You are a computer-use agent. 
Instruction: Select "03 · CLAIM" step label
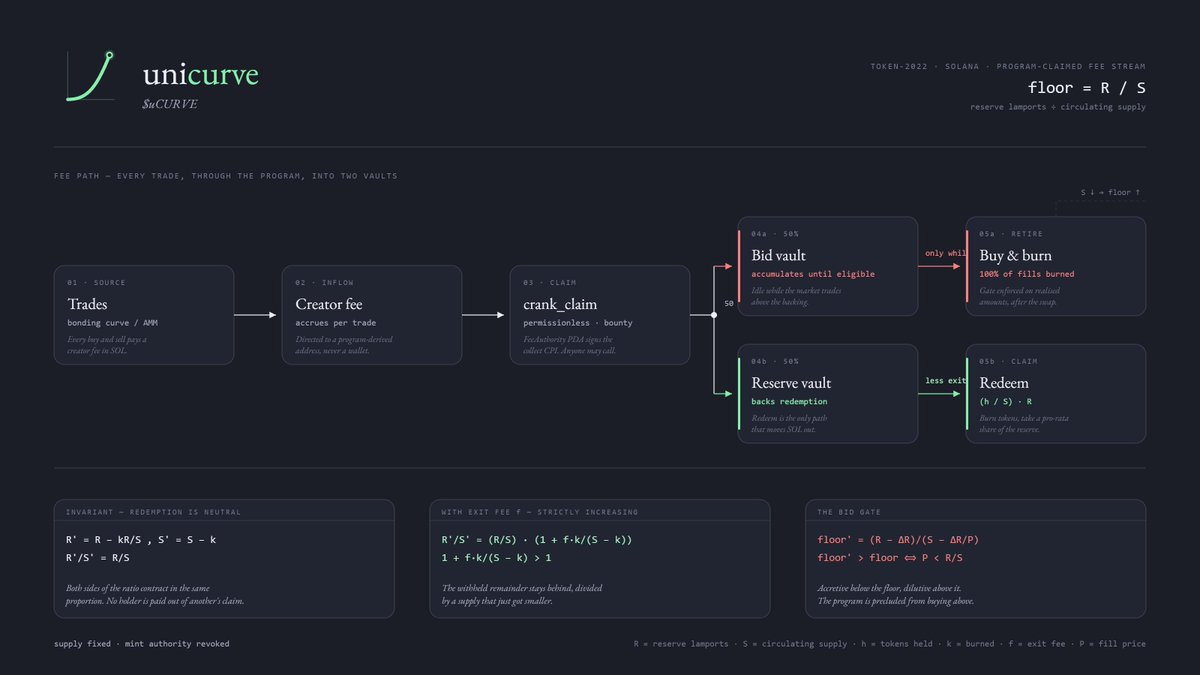point(550,283)
